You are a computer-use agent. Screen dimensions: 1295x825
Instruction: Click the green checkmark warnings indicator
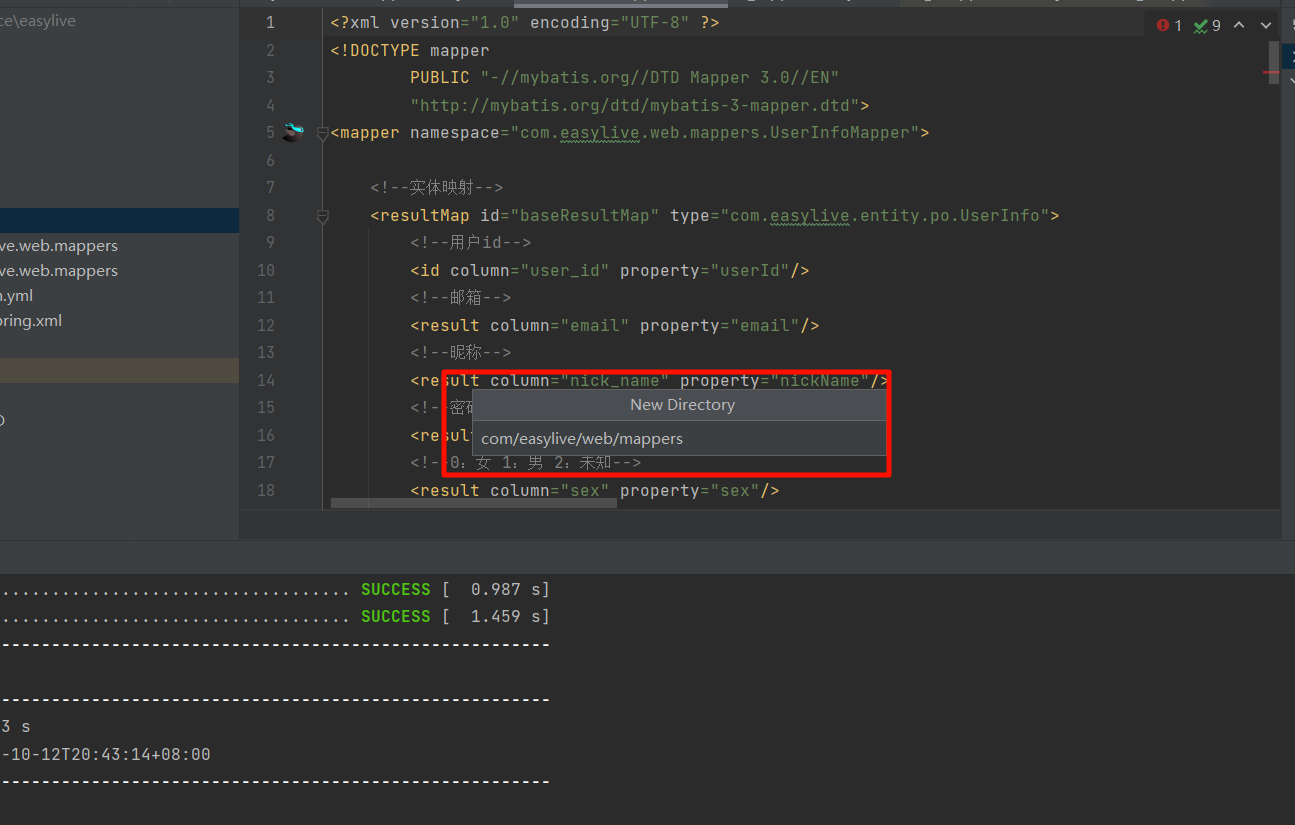(x=1201, y=25)
